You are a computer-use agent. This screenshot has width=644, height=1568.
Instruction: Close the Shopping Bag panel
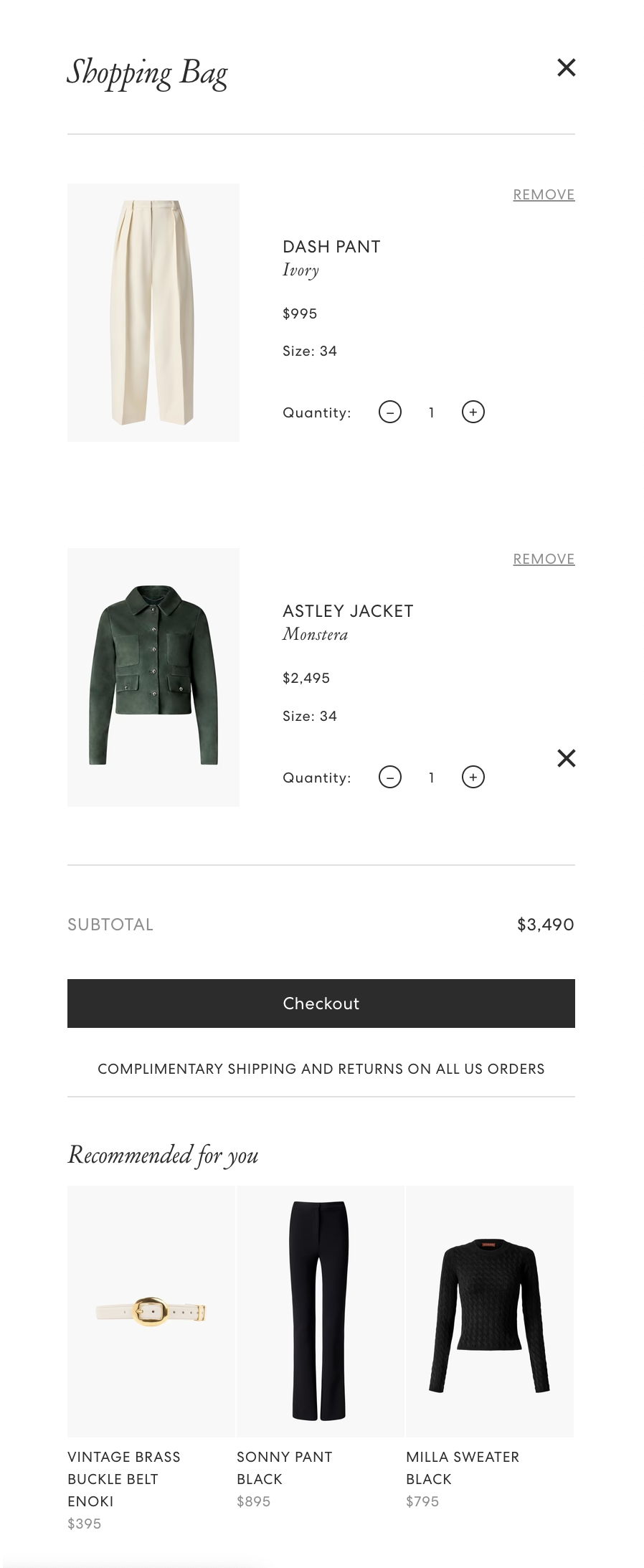(566, 67)
